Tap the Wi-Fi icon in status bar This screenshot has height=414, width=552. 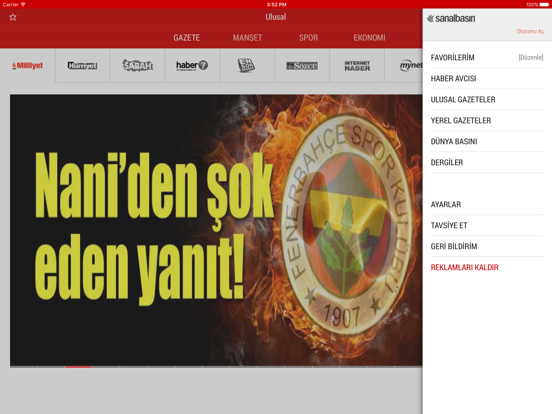24,4
